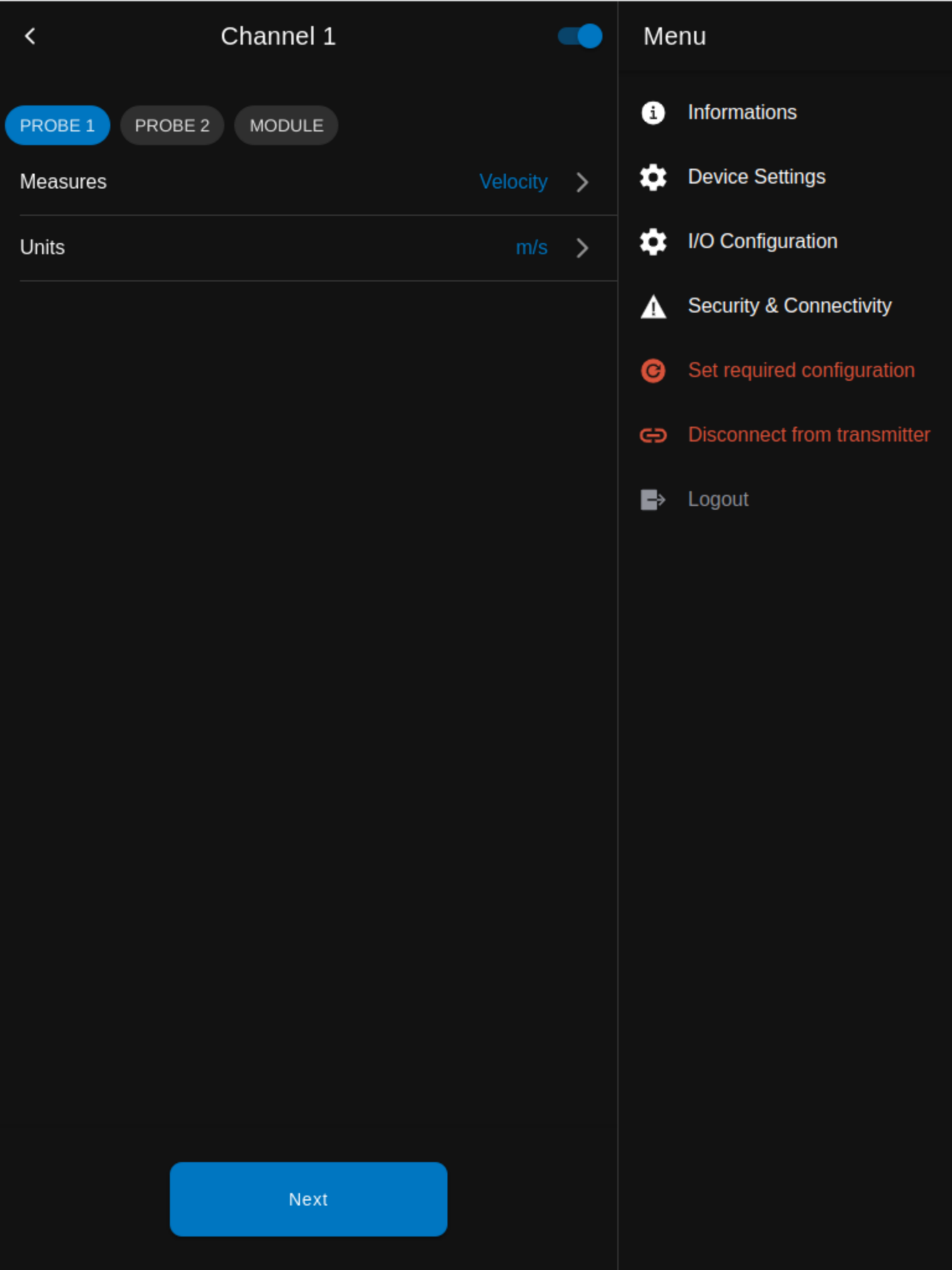
Task: Click the Device Settings gear icon
Action: coord(653,177)
